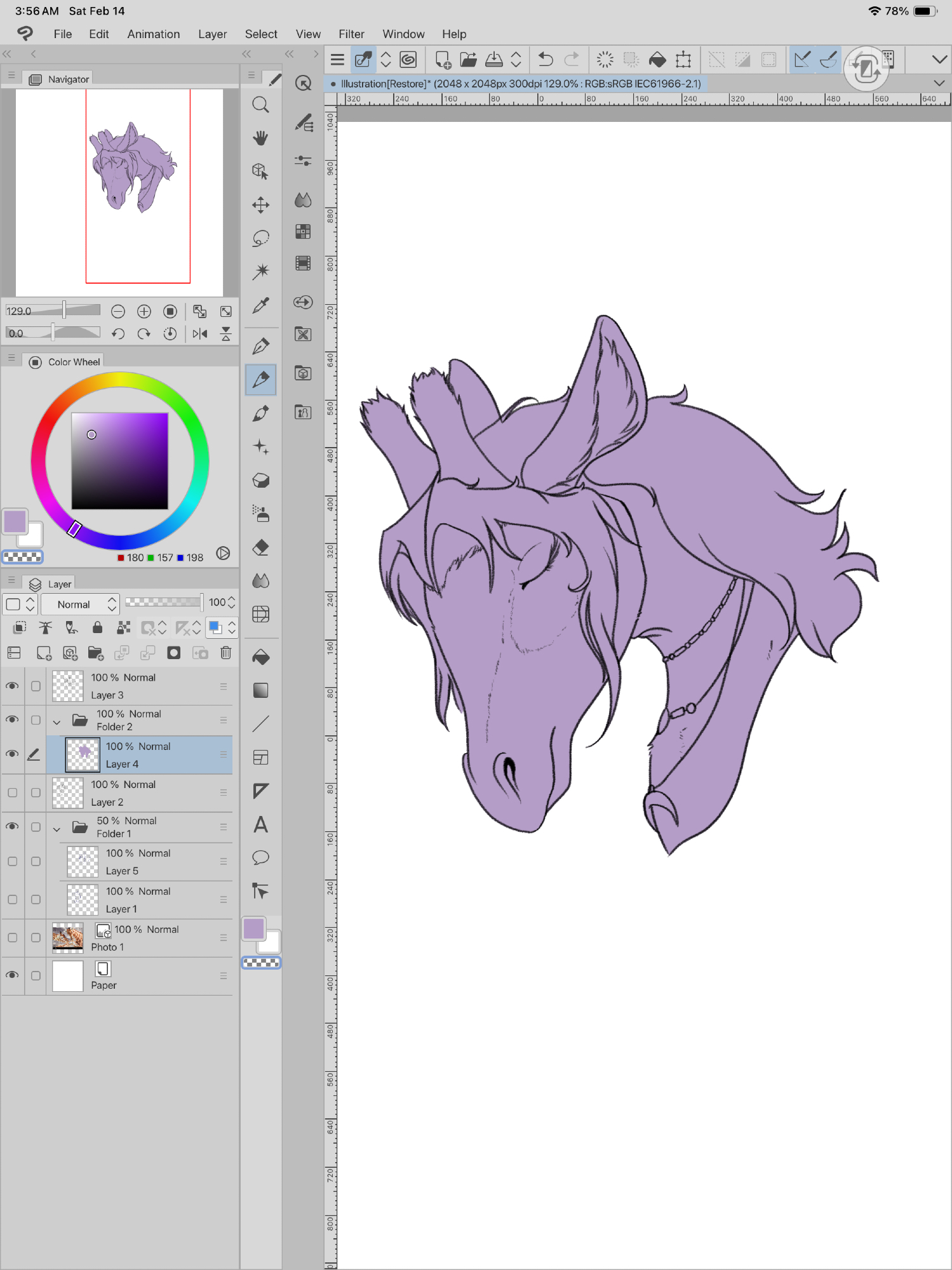Select the Eraser tool
The width and height of the screenshot is (952, 1270).
pos(260,547)
